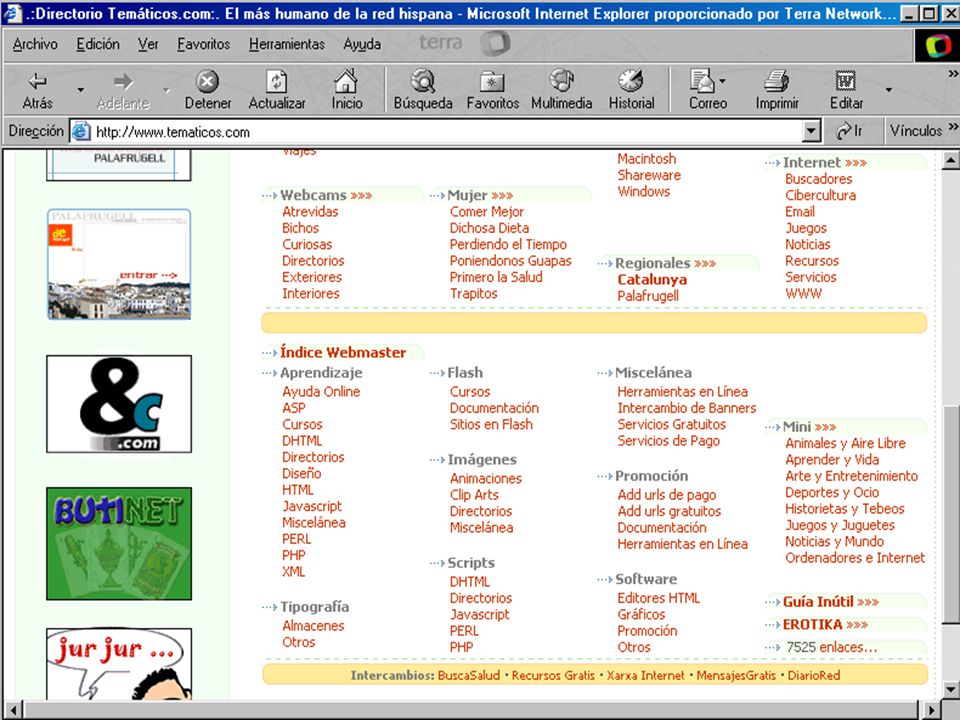960x720 pixels.
Task: Open the Archivo menu
Action: tap(35, 44)
